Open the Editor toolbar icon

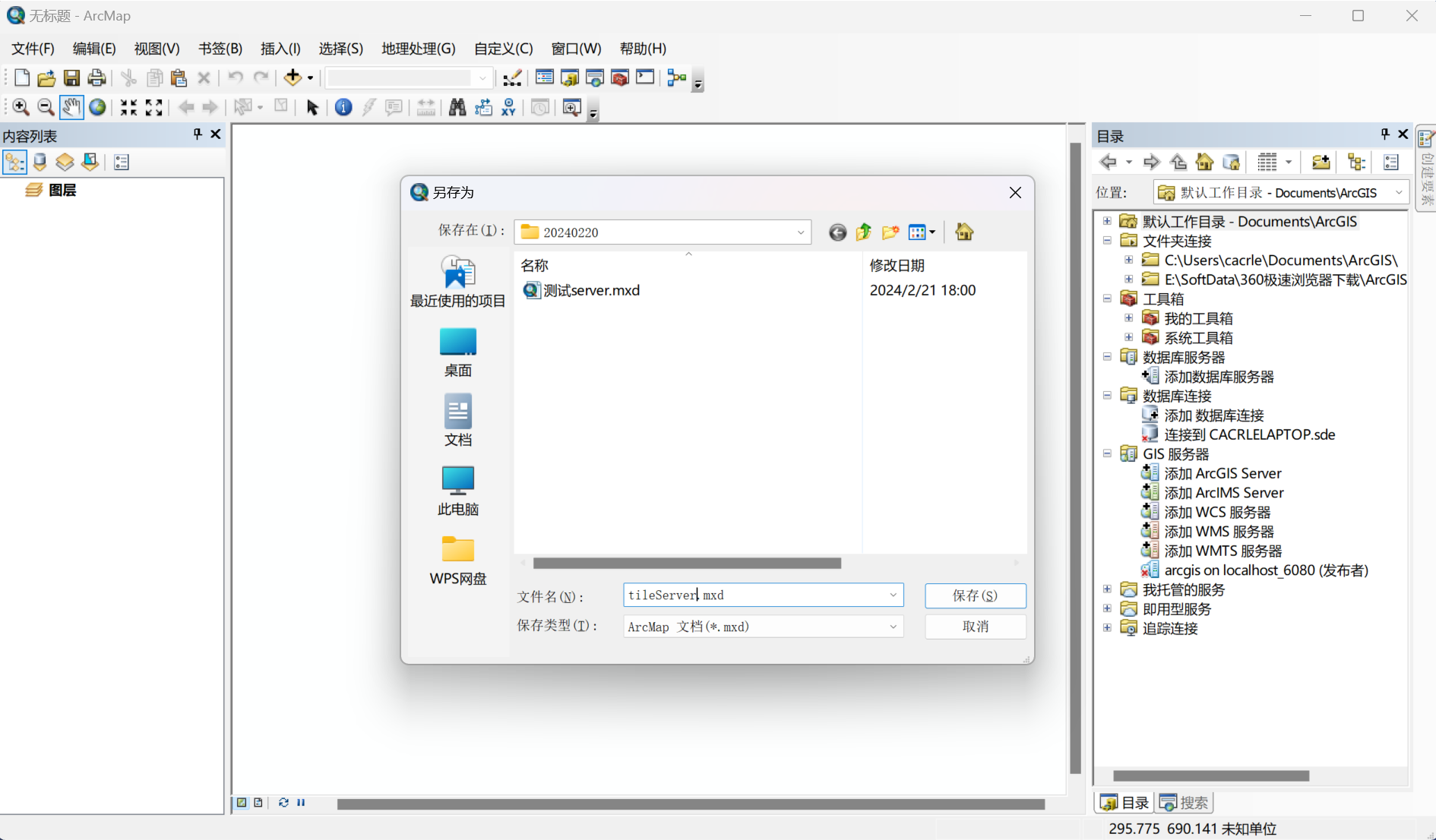[x=513, y=77]
